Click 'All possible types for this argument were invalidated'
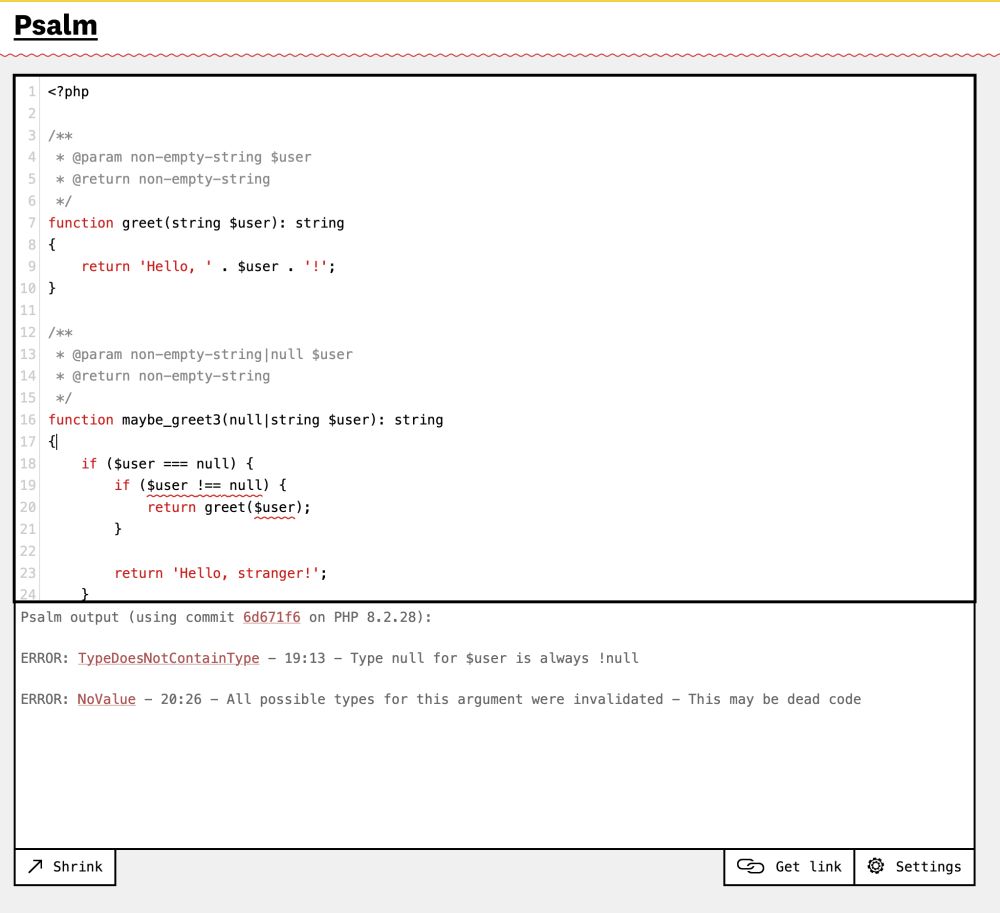This screenshot has height=913, width=1000. coord(445,699)
